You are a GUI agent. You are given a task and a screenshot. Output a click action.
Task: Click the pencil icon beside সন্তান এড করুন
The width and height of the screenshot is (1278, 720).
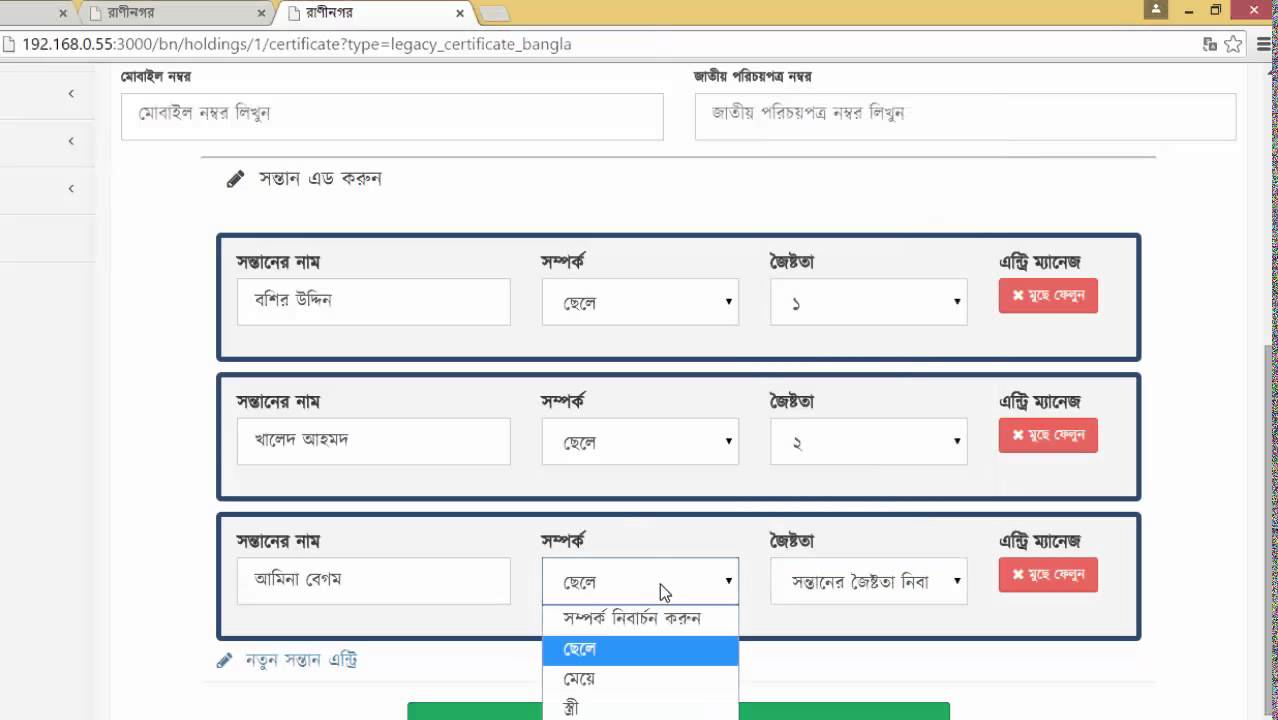235,179
